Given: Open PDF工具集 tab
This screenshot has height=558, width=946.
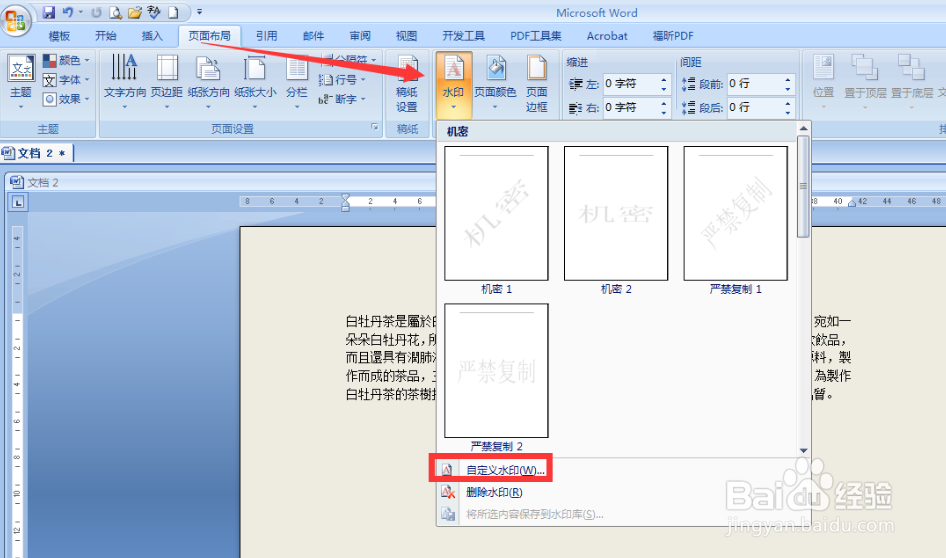Looking at the screenshot, I should 536,36.
